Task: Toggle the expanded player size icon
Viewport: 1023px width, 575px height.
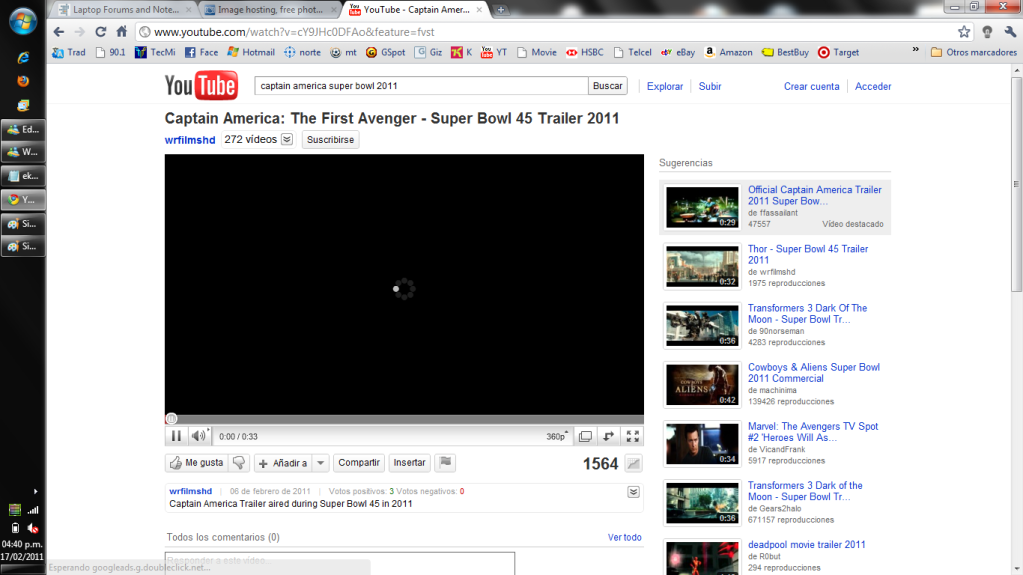Action: [585, 437]
